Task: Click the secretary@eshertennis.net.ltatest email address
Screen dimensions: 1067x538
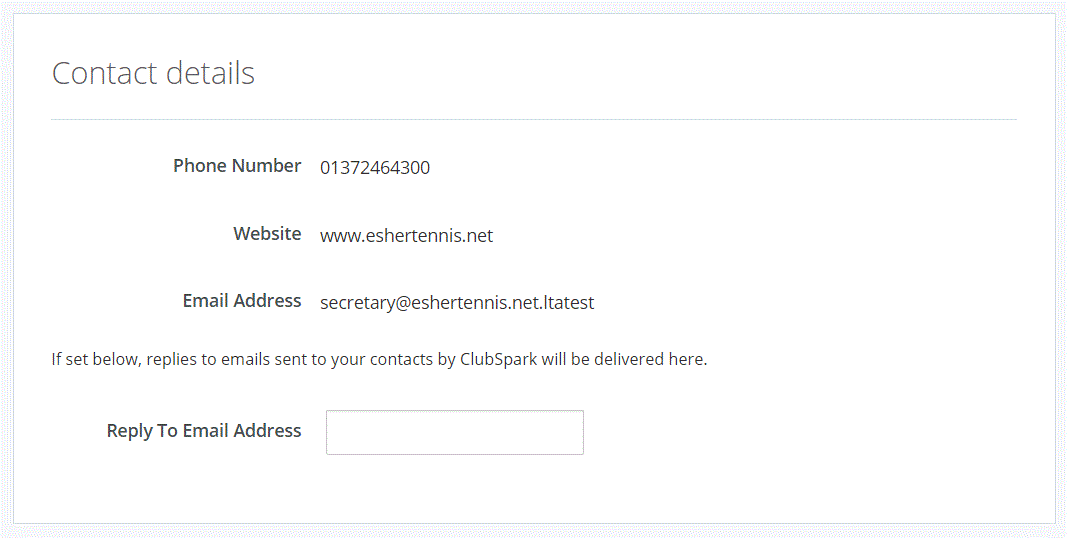Action: point(457,302)
